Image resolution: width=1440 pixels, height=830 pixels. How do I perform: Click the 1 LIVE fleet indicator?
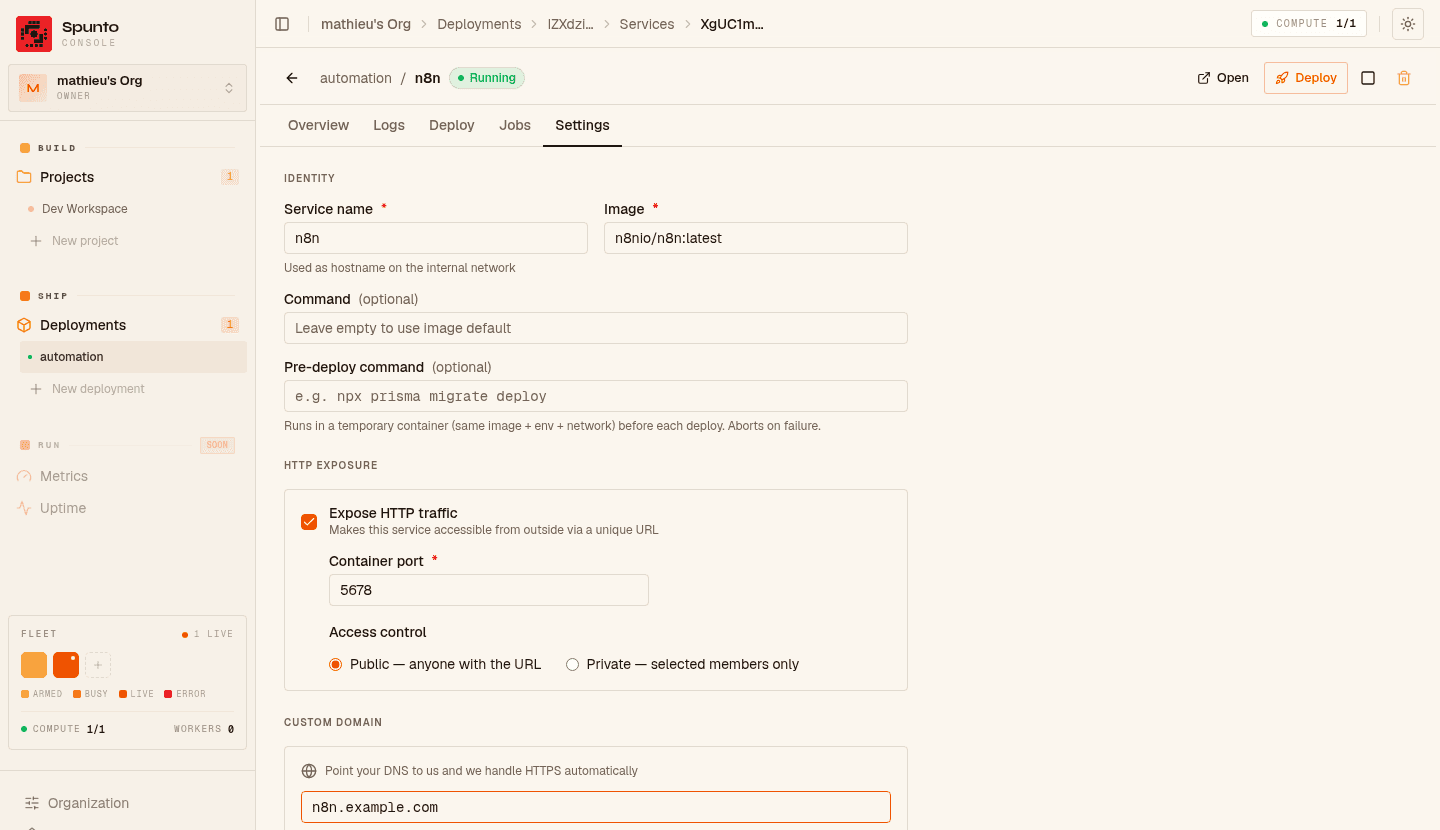208,634
